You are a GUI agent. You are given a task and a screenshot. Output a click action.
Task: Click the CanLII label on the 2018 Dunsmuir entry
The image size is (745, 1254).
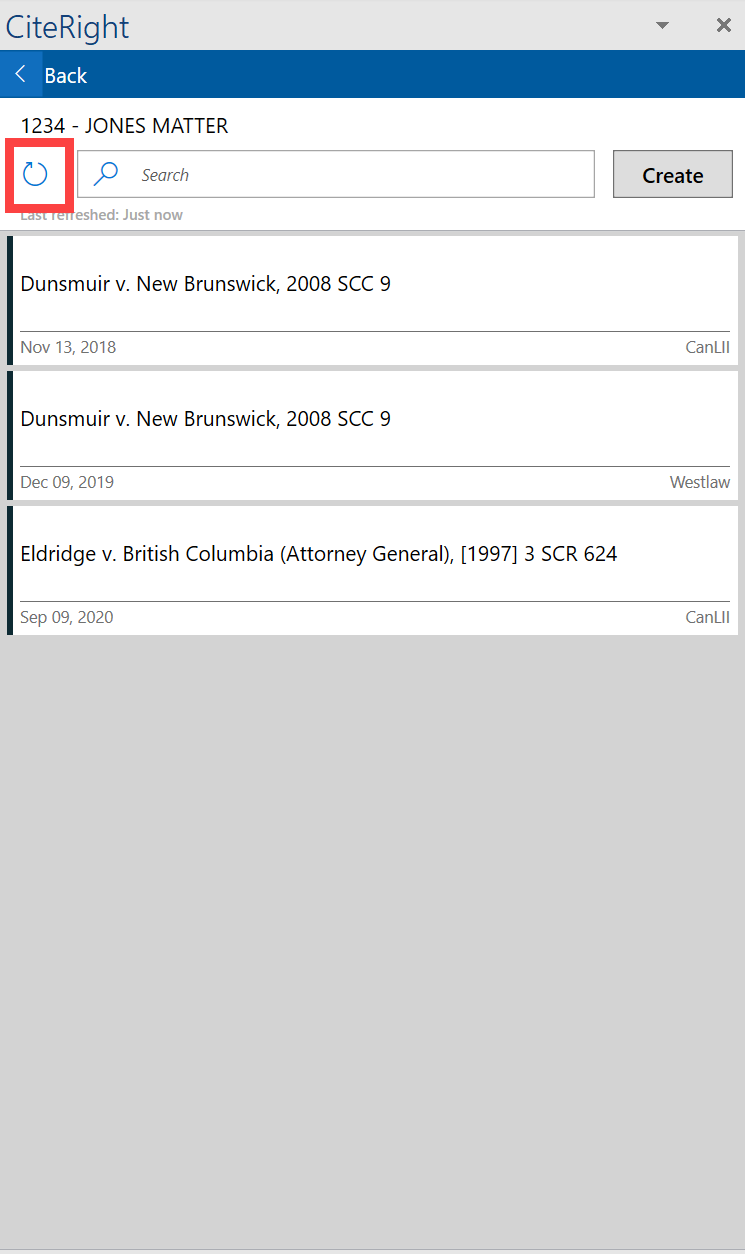tap(708, 348)
